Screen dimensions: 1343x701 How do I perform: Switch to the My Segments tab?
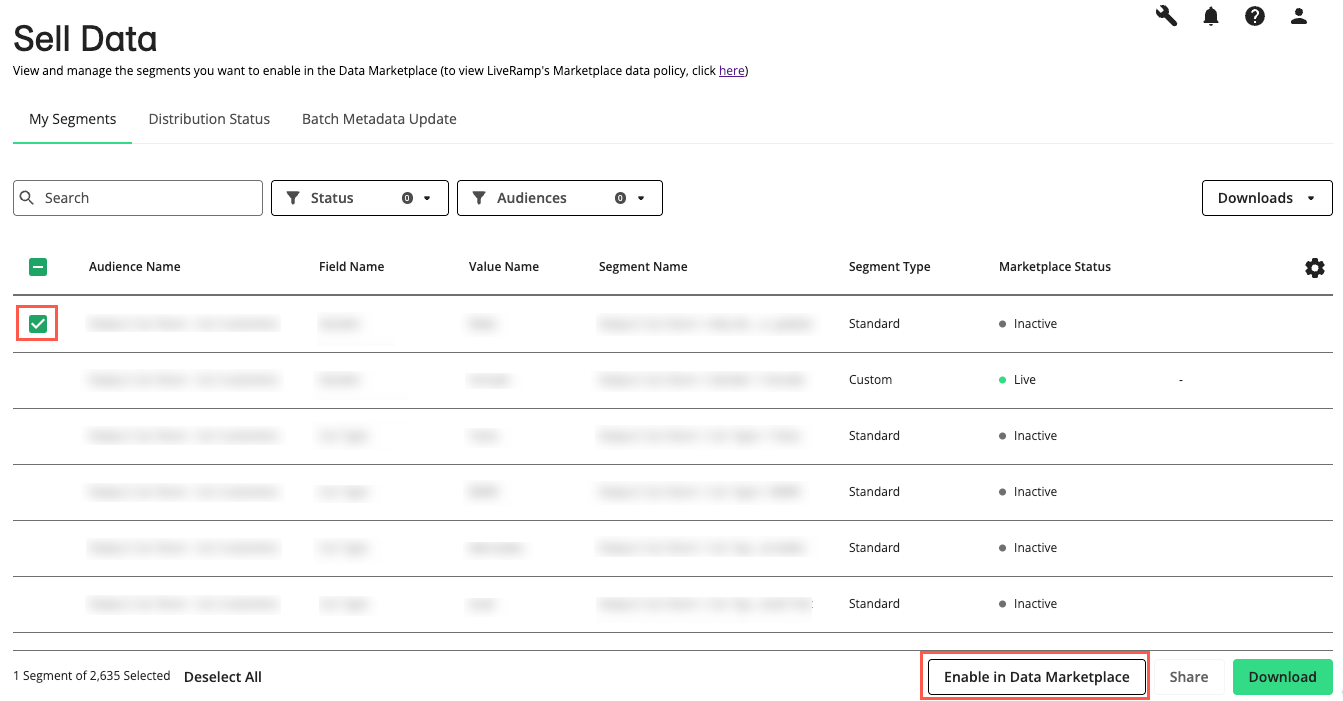pos(72,119)
